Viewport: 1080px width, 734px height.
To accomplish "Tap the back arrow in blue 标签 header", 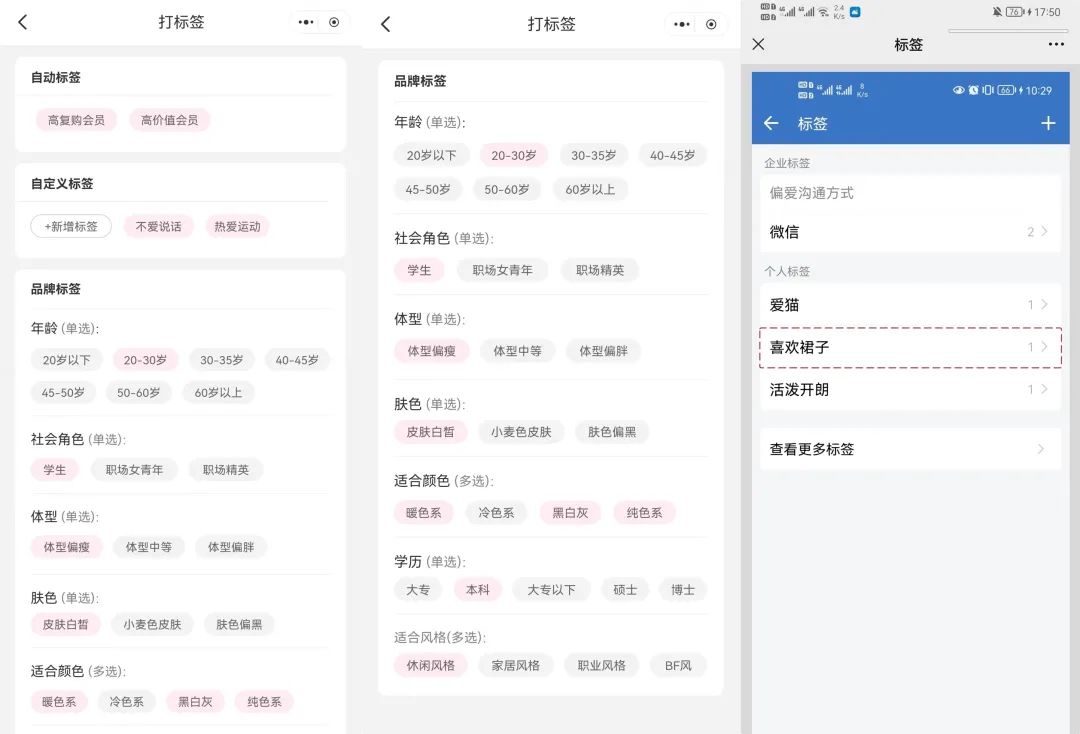I will pos(771,123).
